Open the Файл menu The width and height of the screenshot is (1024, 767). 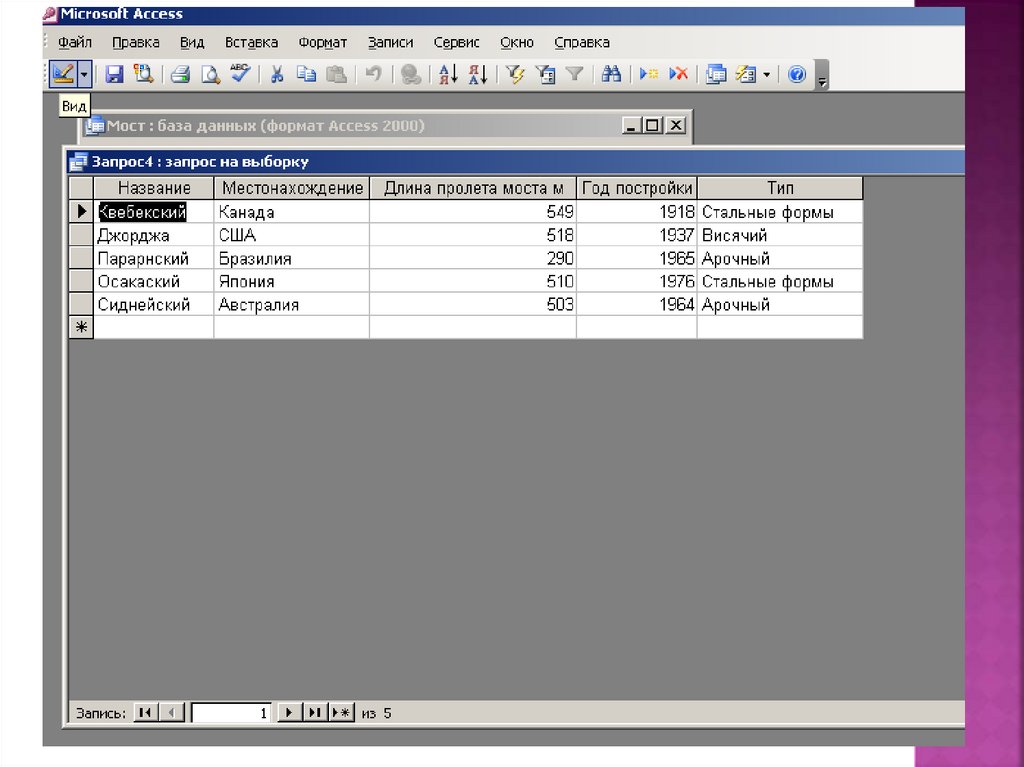(x=74, y=42)
